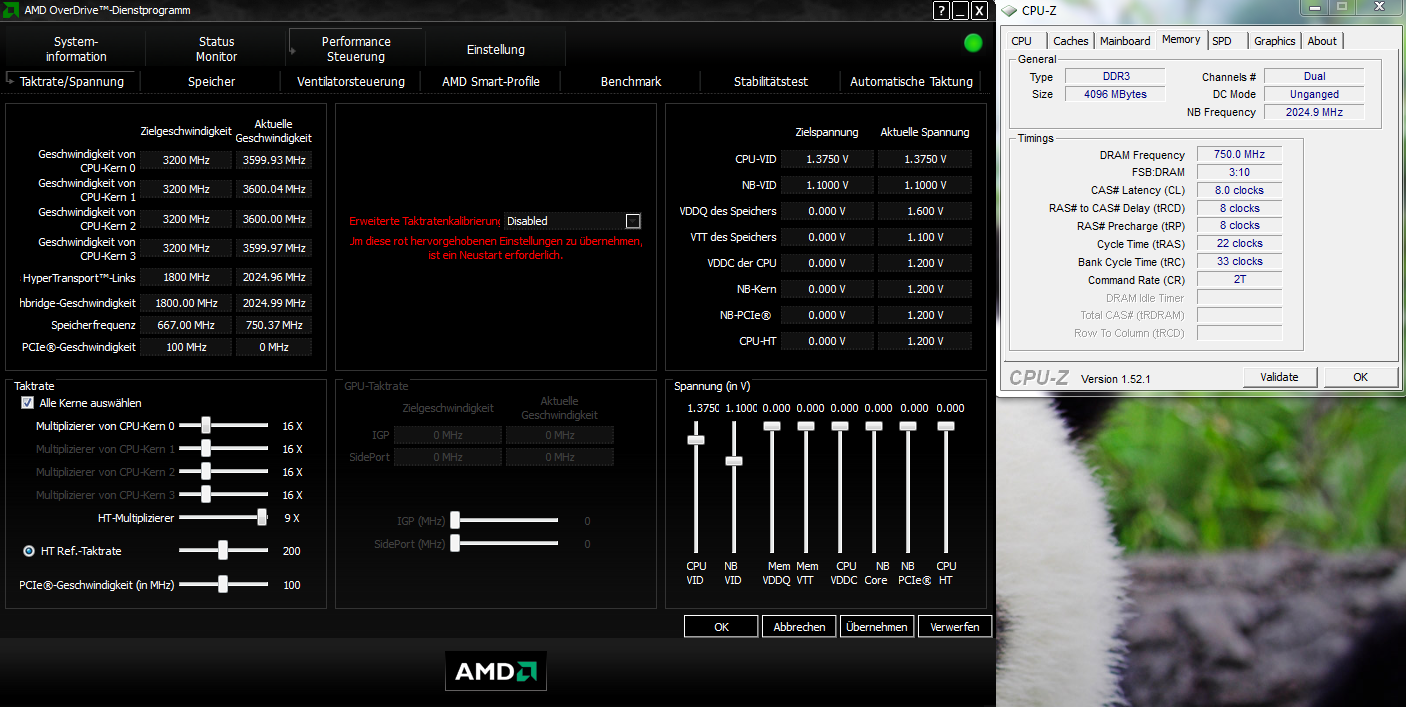Click the CPU-VID Zielspannung field 1.3750 V
Viewport: 1406px width, 707px height.
tap(827, 159)
